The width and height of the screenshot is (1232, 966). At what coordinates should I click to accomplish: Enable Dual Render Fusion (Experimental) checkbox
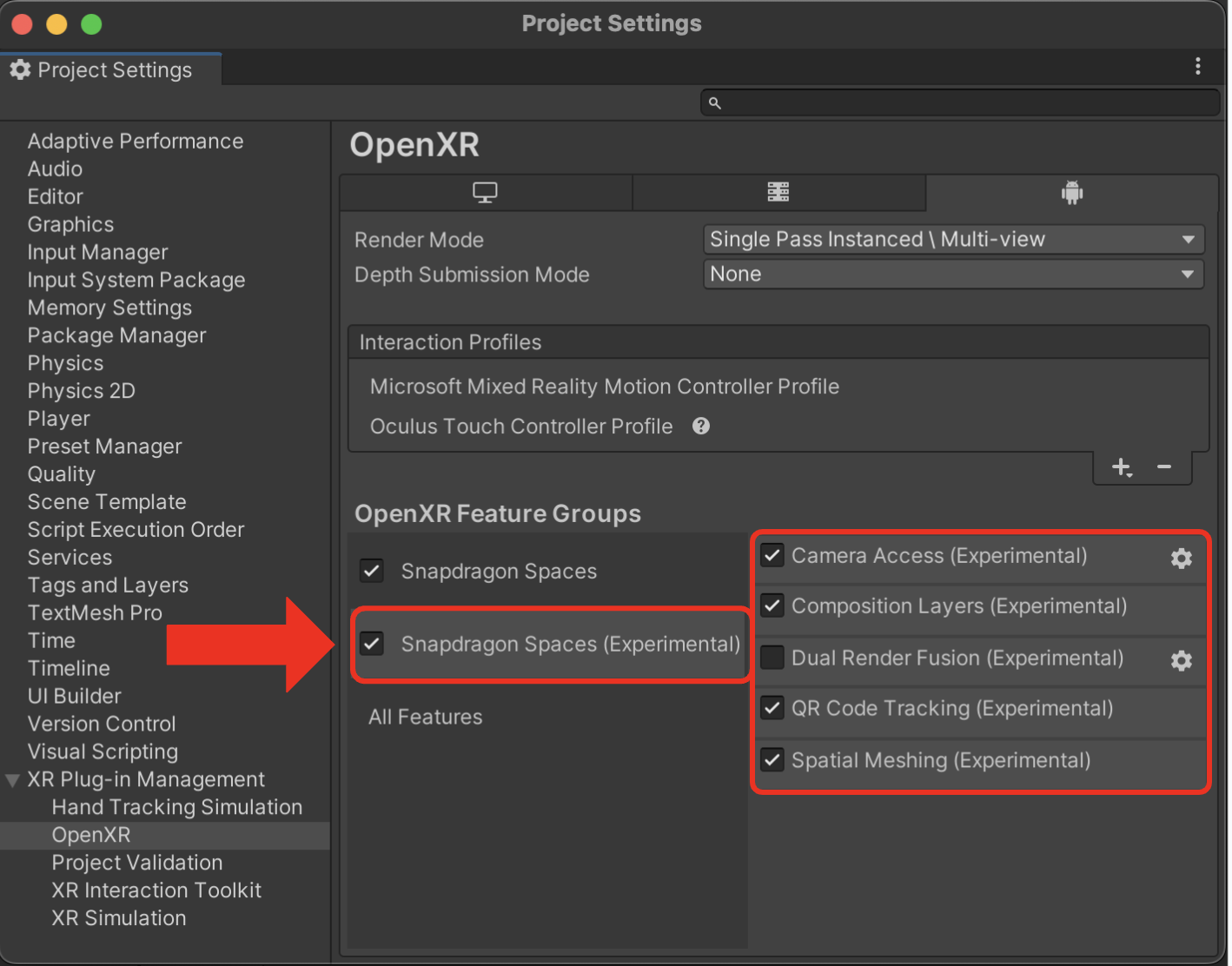(x=772, y=658)
